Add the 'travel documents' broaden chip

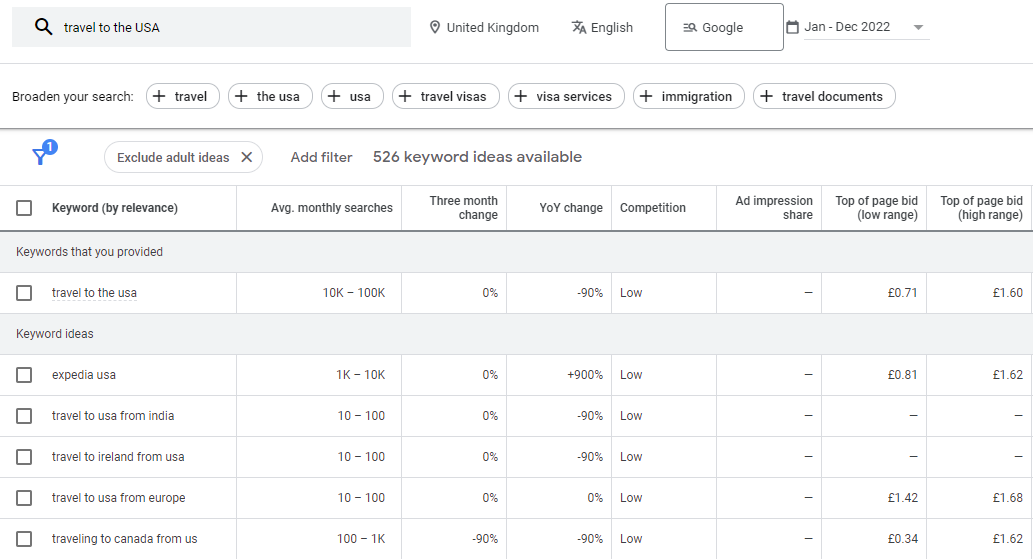823,96
